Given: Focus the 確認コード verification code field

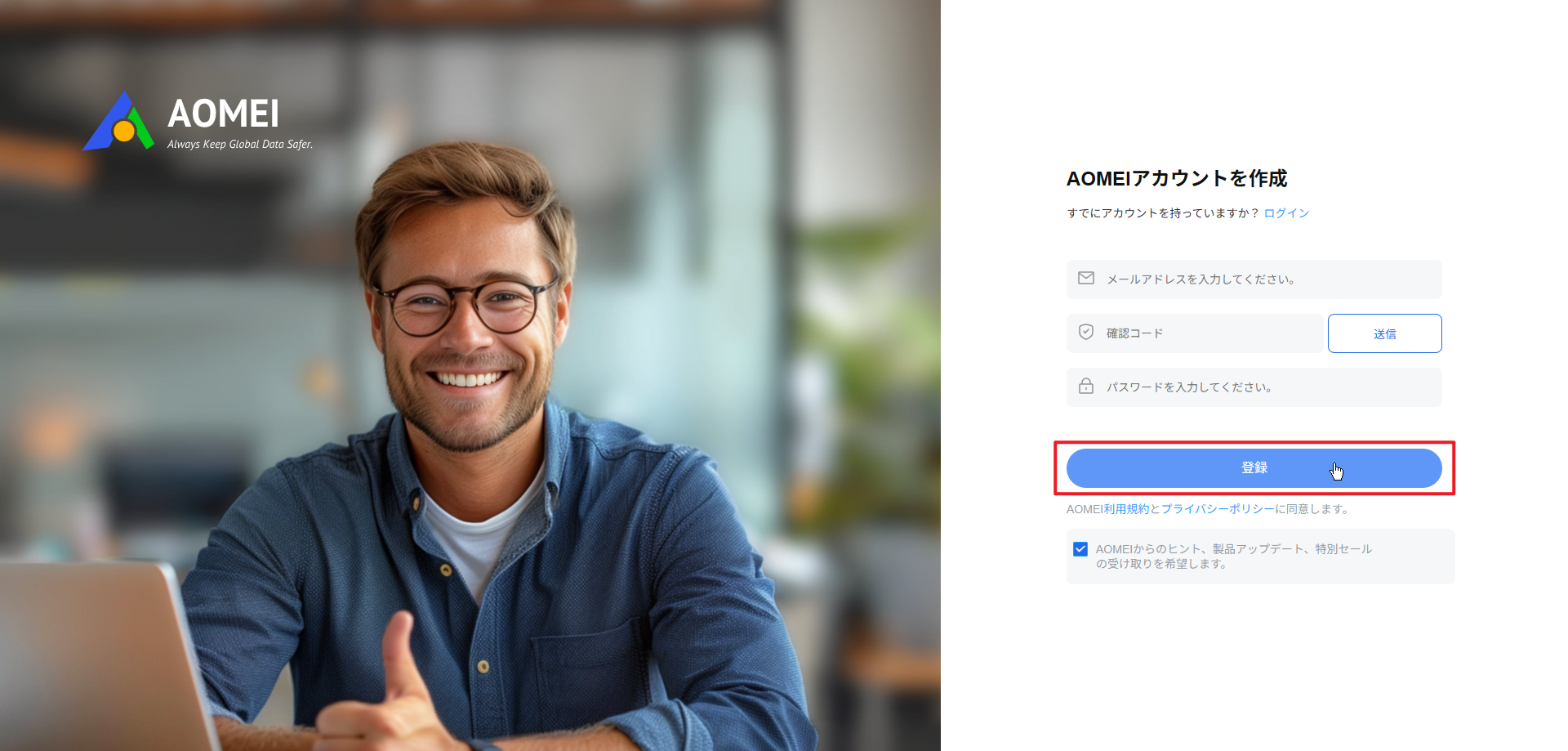Looking at the screenshot, I should click(1195, 333).
